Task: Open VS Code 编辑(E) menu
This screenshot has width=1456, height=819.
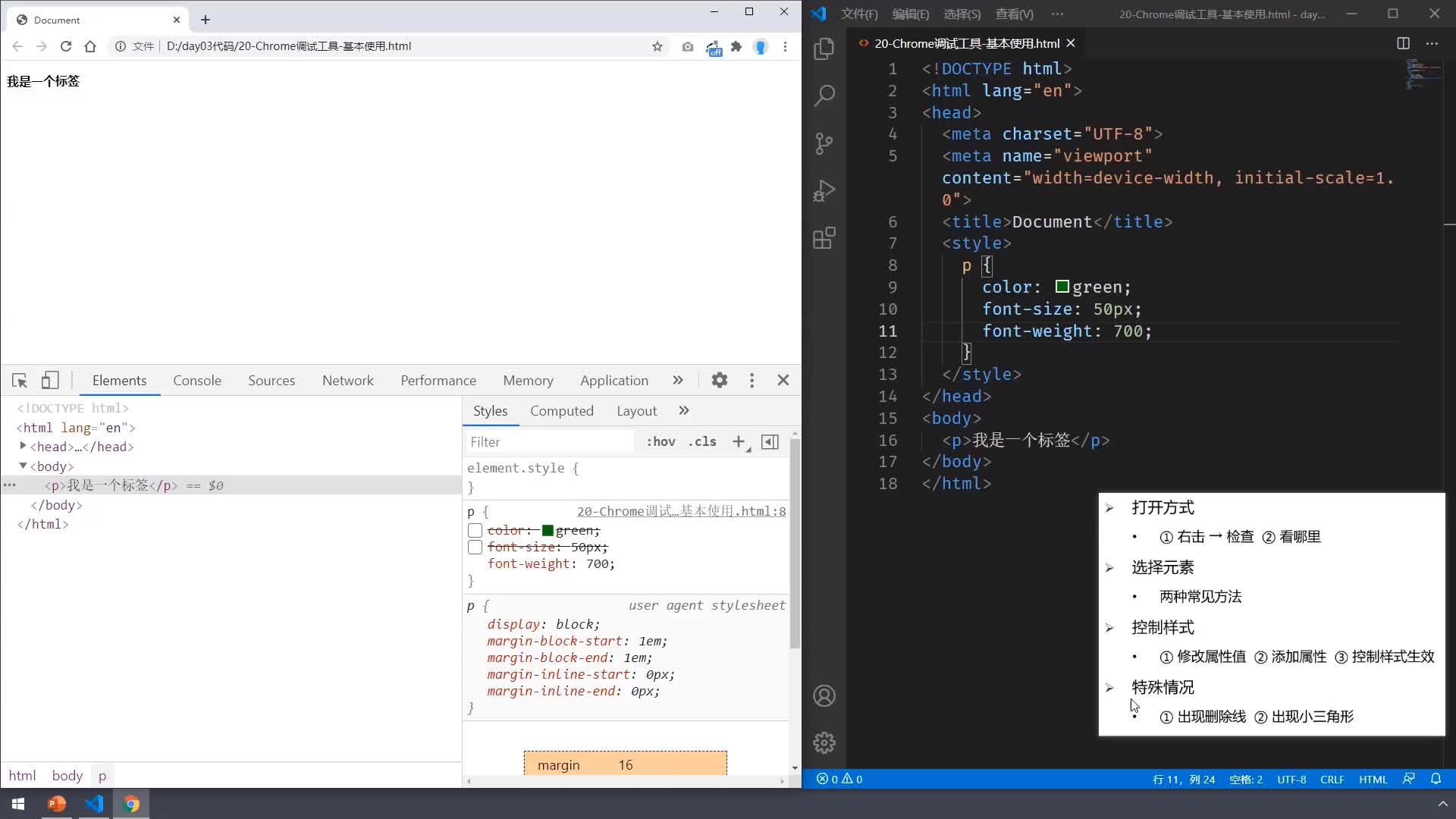Action: coord(911,14)
